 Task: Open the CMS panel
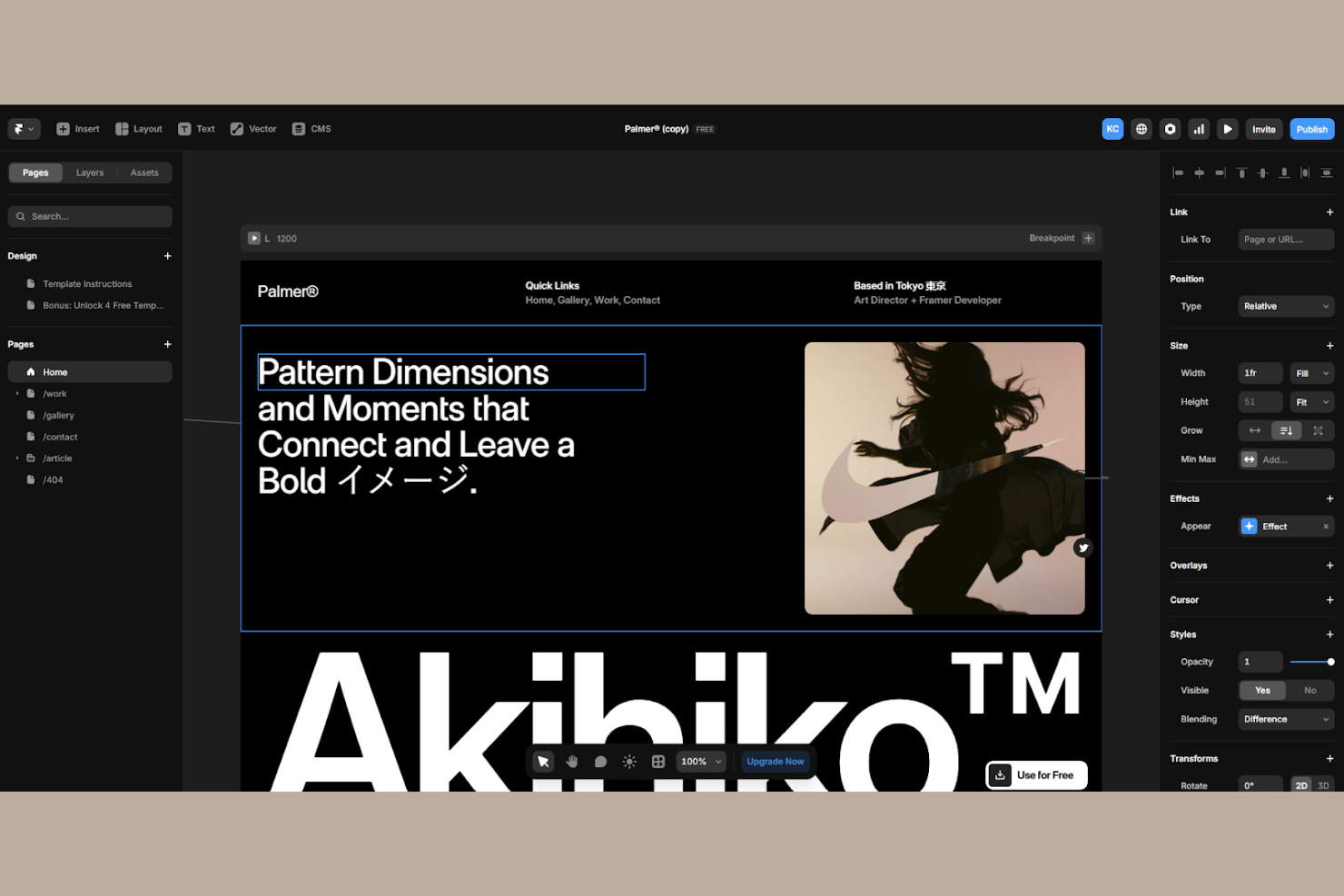pos(311,128)
